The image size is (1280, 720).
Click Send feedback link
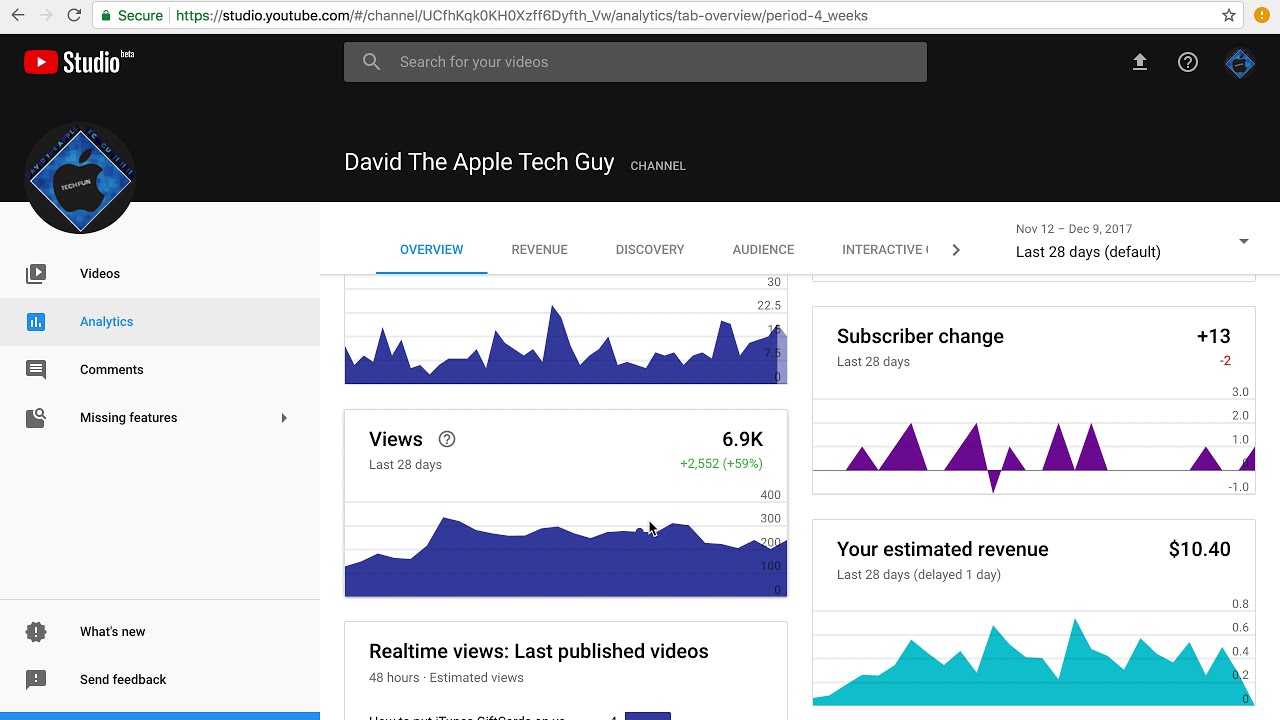tap(123, 680)
